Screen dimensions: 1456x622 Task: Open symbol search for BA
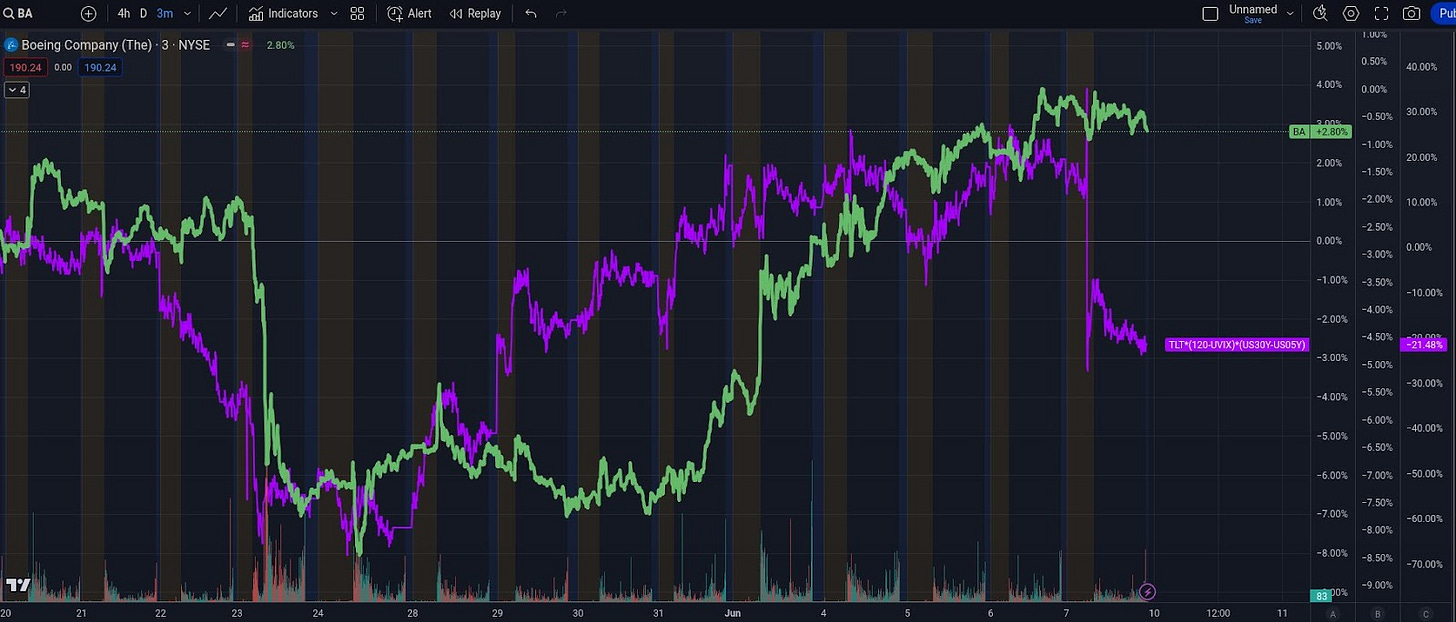click(x=18, y=13)
